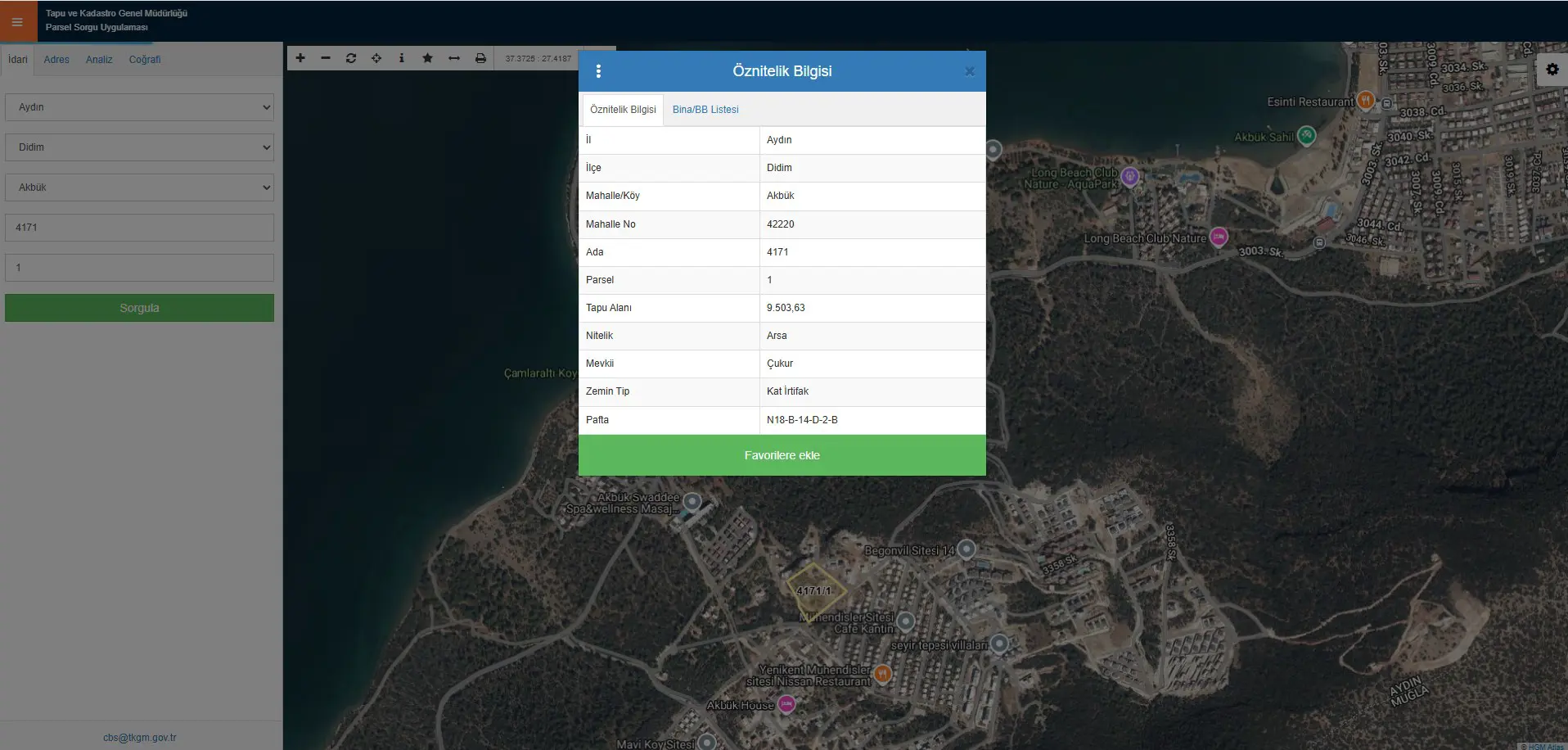1568x750 pixels.
Task: Click the coordinates readout 37.3725 : 27.4187
Action: (x=538, y=58)
